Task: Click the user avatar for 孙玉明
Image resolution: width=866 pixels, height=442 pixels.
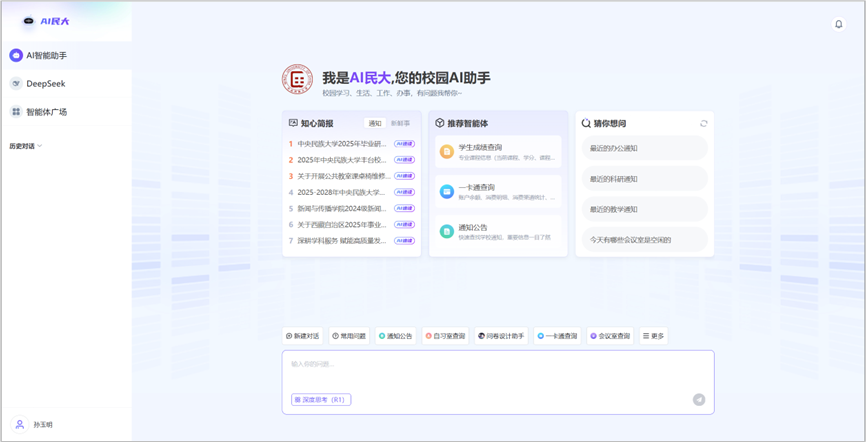Action: point(19,424)
